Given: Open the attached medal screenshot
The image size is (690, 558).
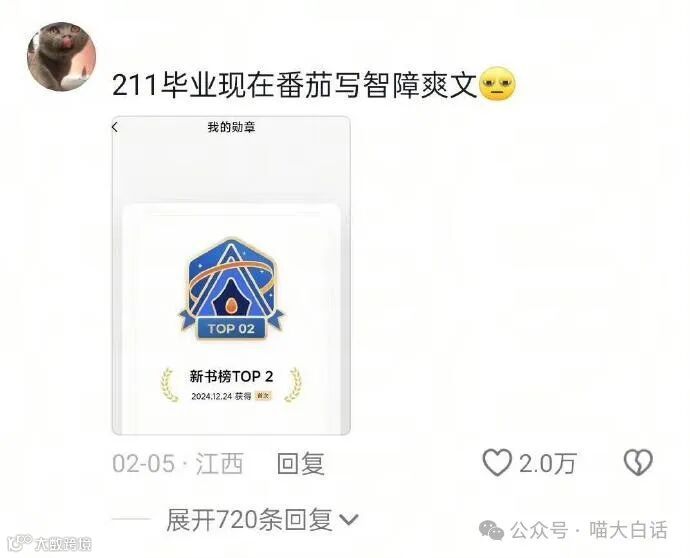Looking at the screenshot, I should [x=231, y=276].
